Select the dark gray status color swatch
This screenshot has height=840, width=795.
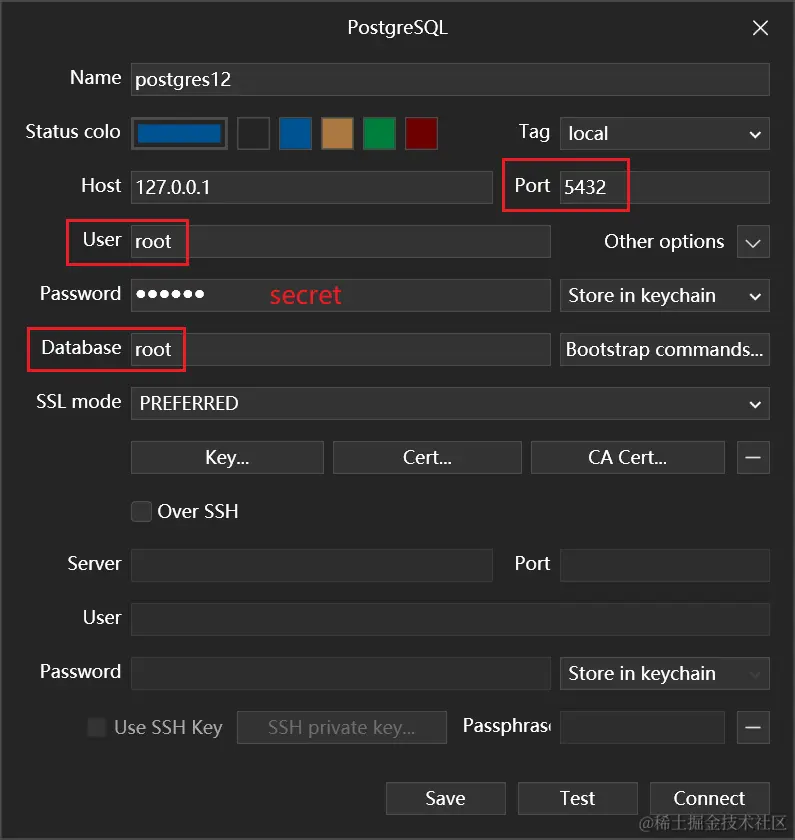point(253,133)
